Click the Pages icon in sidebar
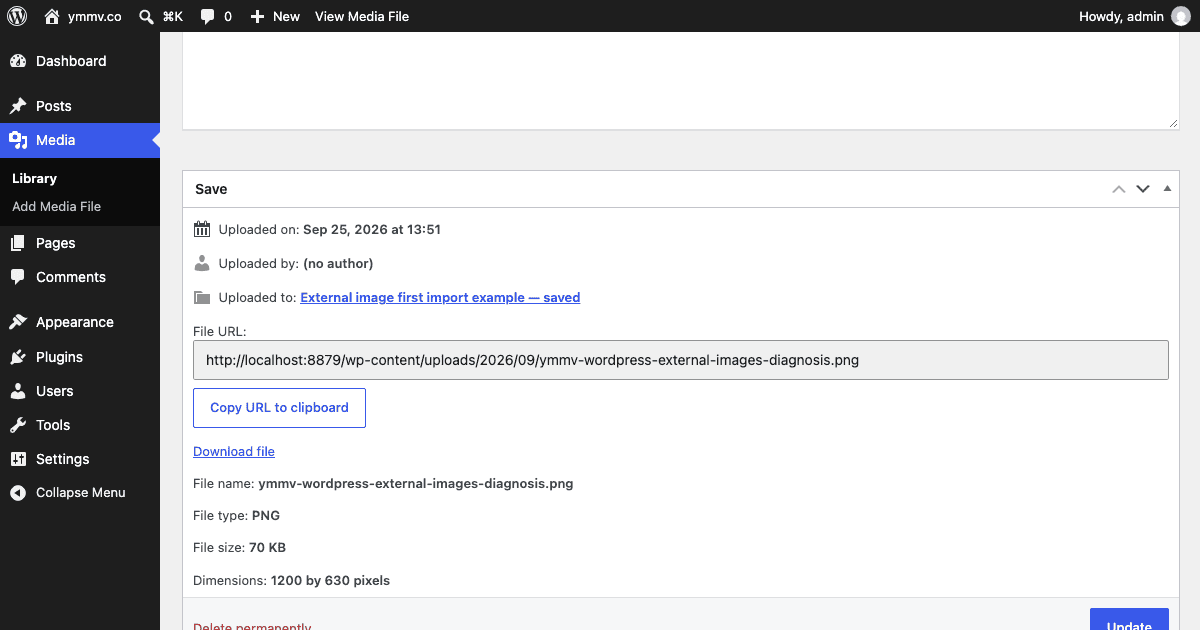This screenshot has height=630, width=1200. coord(18,243)
